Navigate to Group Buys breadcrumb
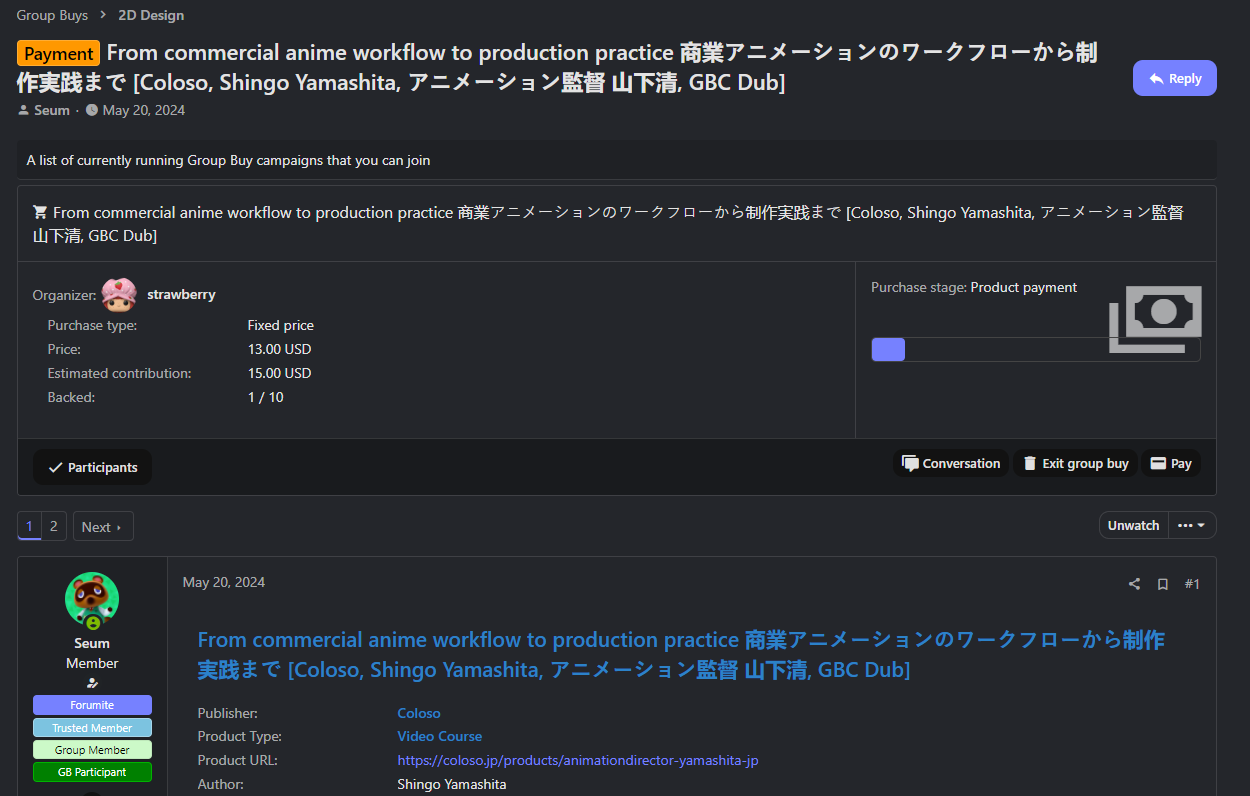This screenshot has width=1250, height=796. tap(52, 15)
